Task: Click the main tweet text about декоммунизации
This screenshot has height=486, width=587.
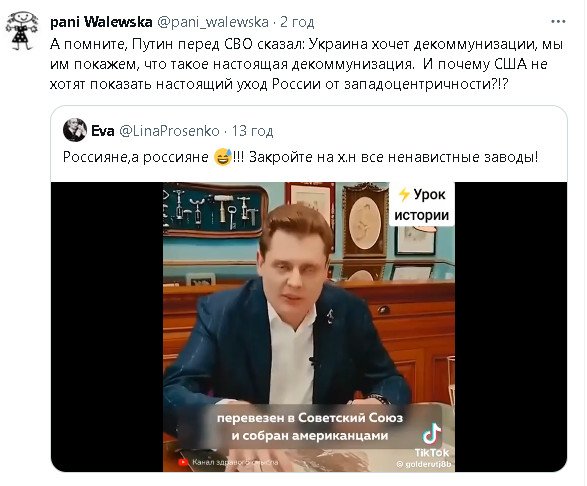Action: point(306,64)
